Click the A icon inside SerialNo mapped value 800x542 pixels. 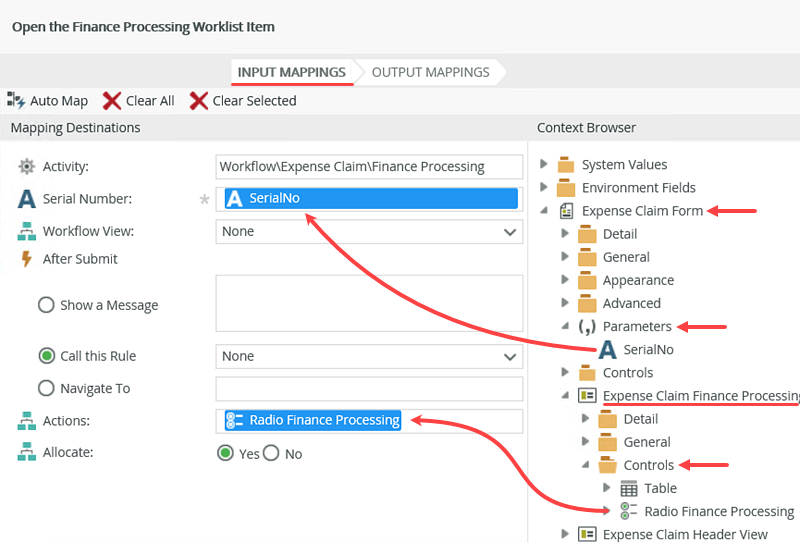[x=234, y=198]
